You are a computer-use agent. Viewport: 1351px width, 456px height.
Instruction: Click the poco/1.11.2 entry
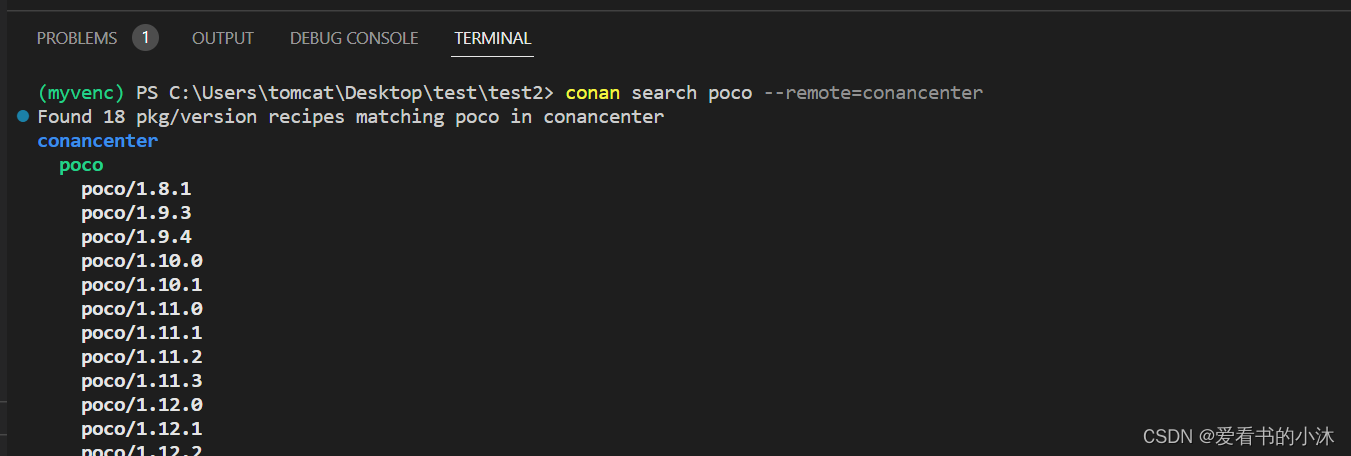tap(142, 357)
